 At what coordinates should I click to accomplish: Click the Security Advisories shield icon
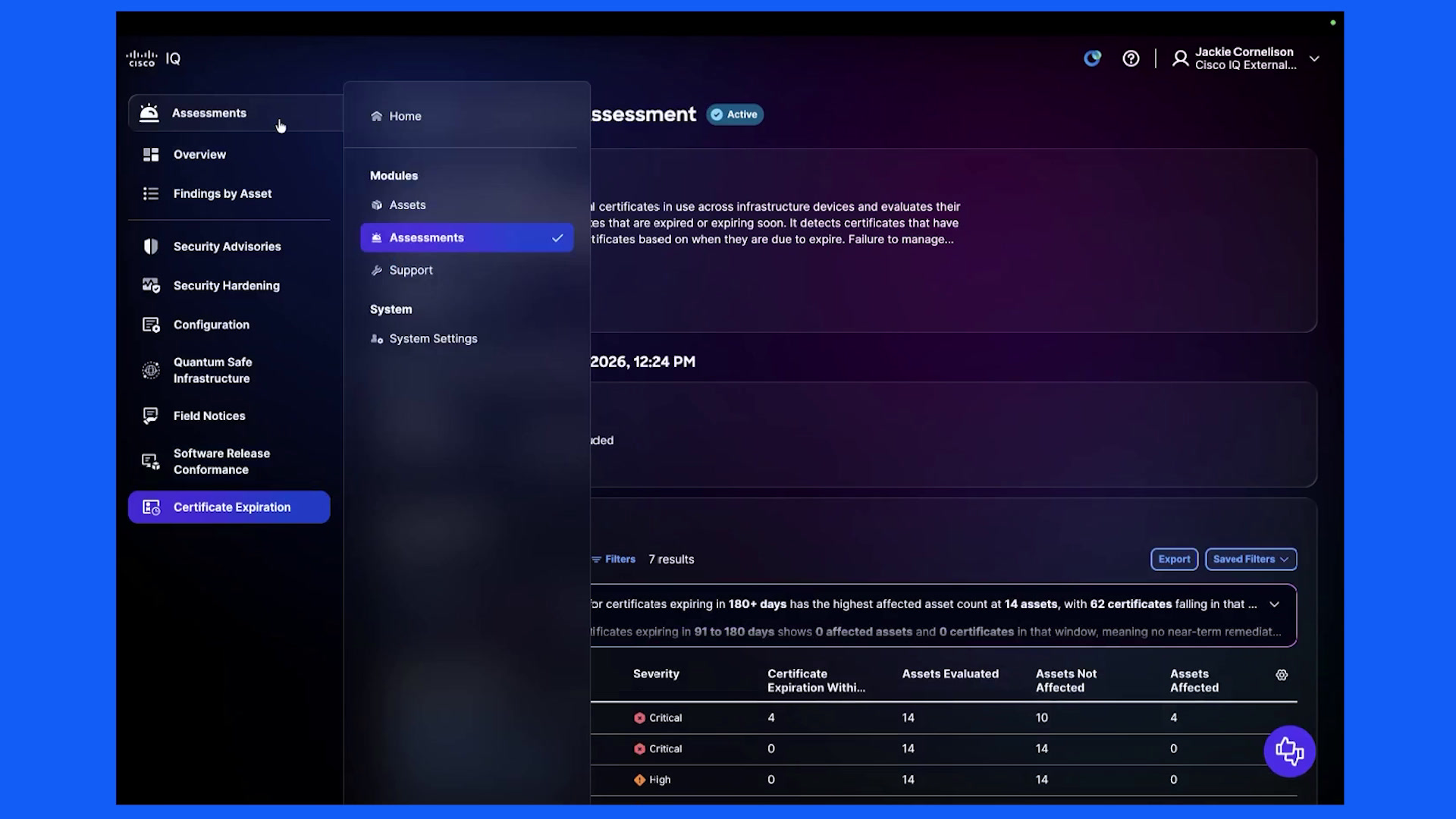151,246
